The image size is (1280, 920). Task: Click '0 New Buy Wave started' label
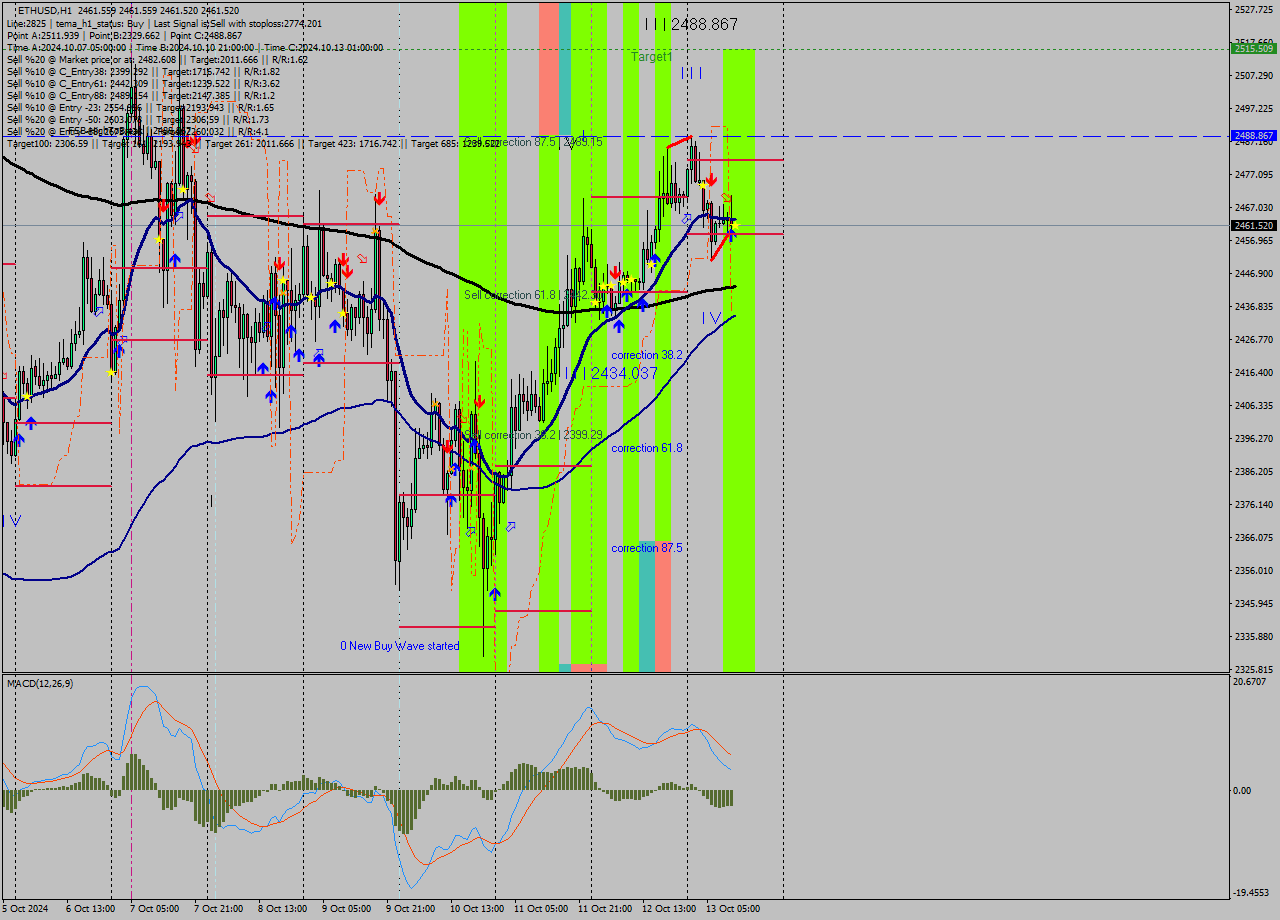(x=400, y=646)
